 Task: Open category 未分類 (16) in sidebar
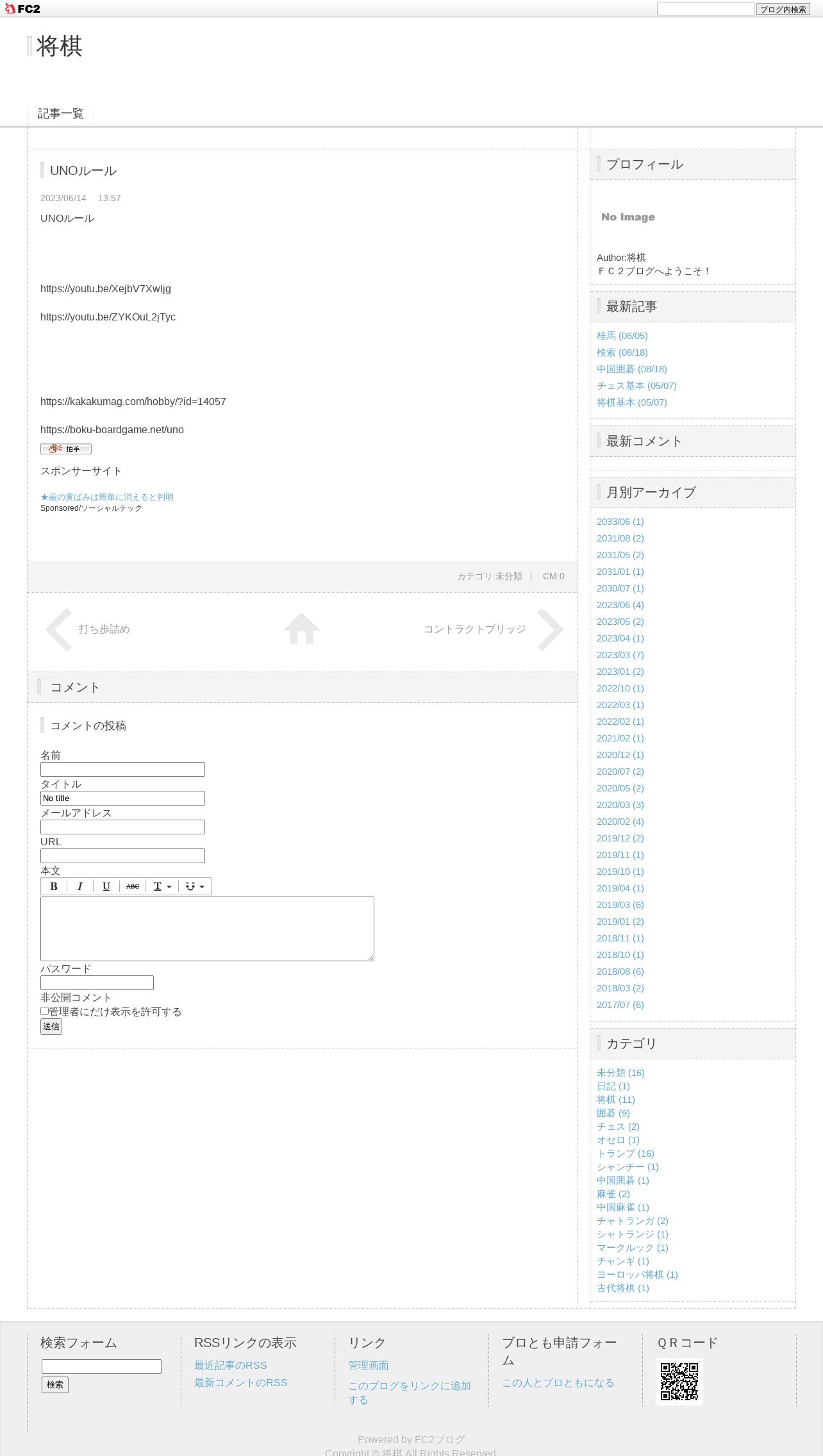pyautogui.click(x=620, y=1073)
